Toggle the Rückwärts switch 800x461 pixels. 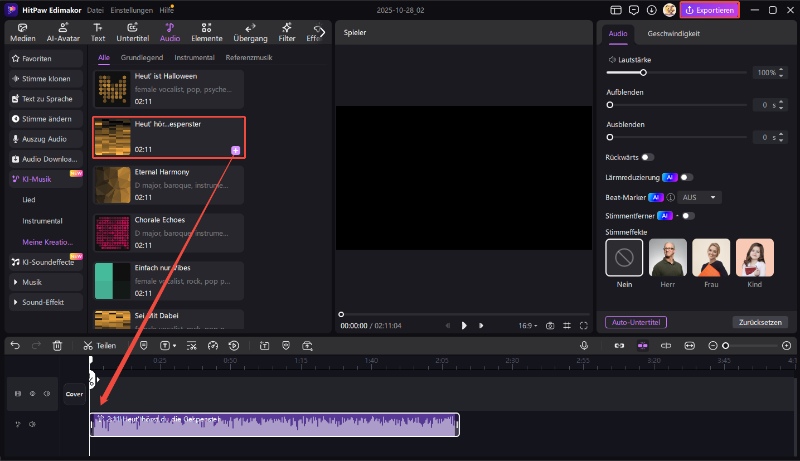pos(647,157)
